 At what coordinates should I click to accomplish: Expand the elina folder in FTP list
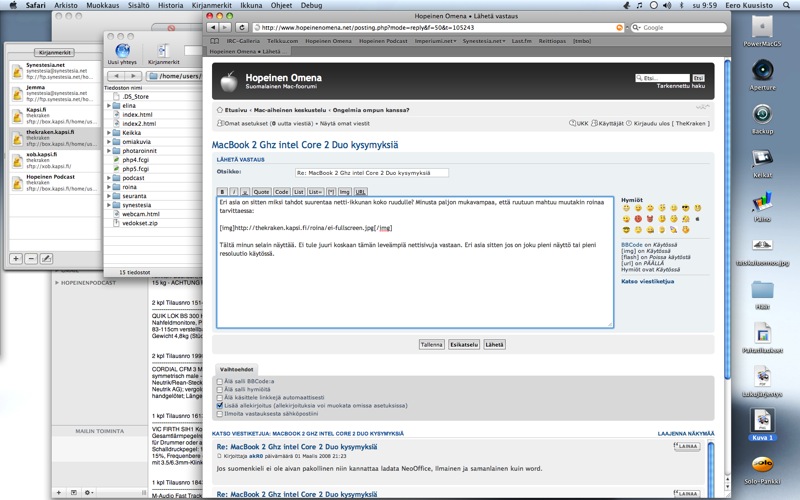coord(109,106)
